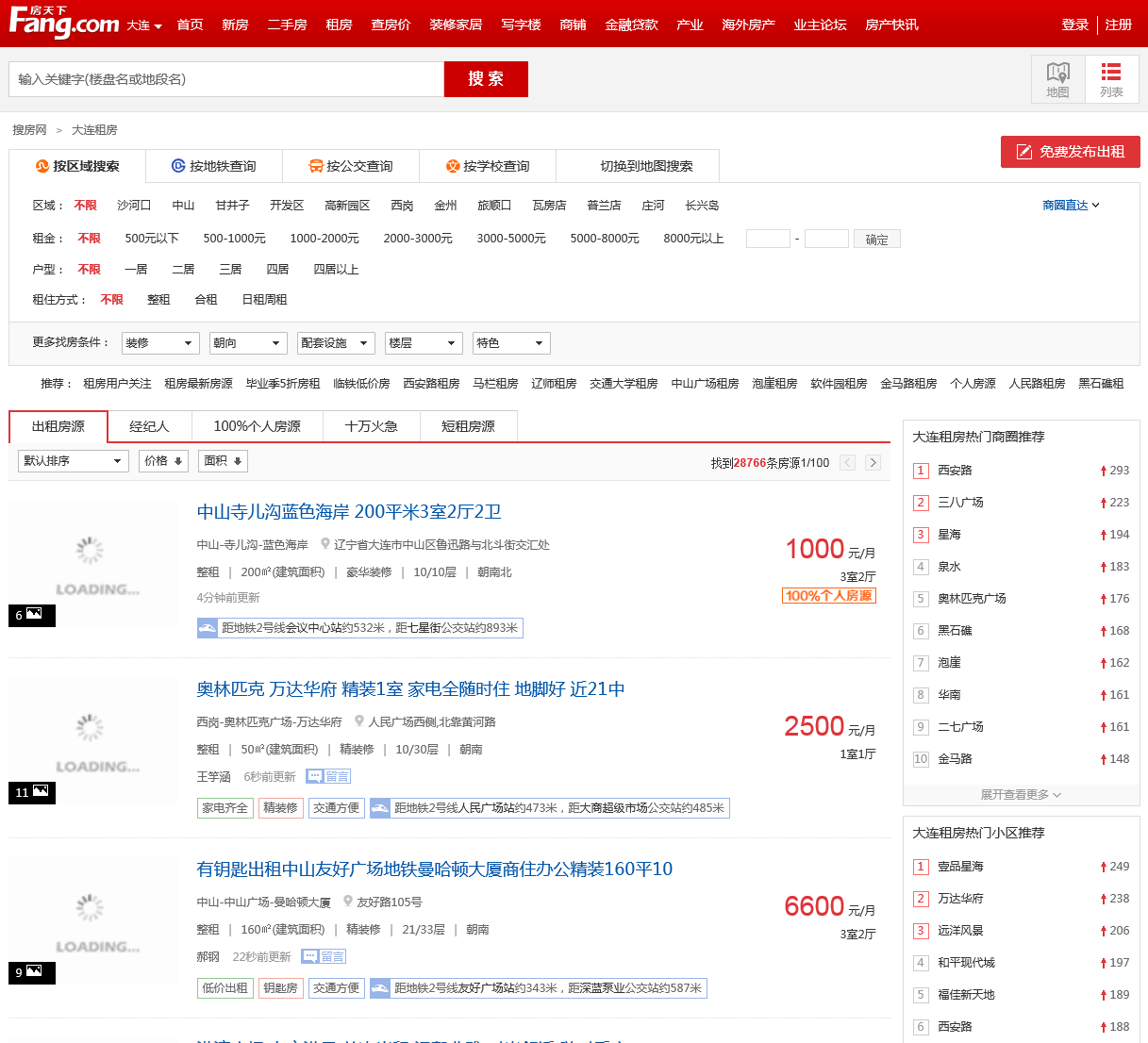This screenshot has height=1043, width=1148.
Task: Expand the 商圈直达 chevron
Action: pyautogui.click(x=1095, y=206)
